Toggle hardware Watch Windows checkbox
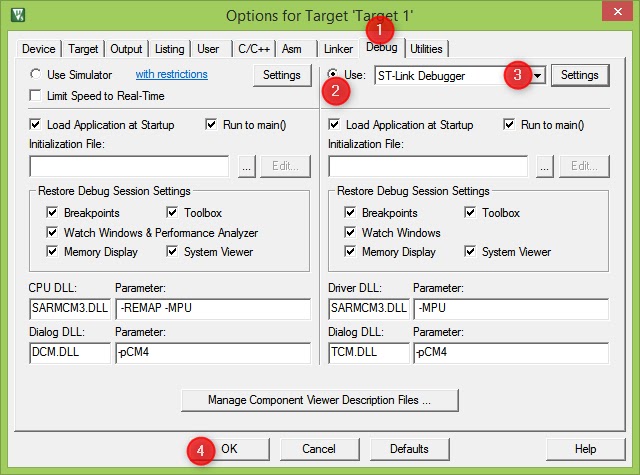The height and width of the screenshot is (475, 640). [x=350, y=232]
